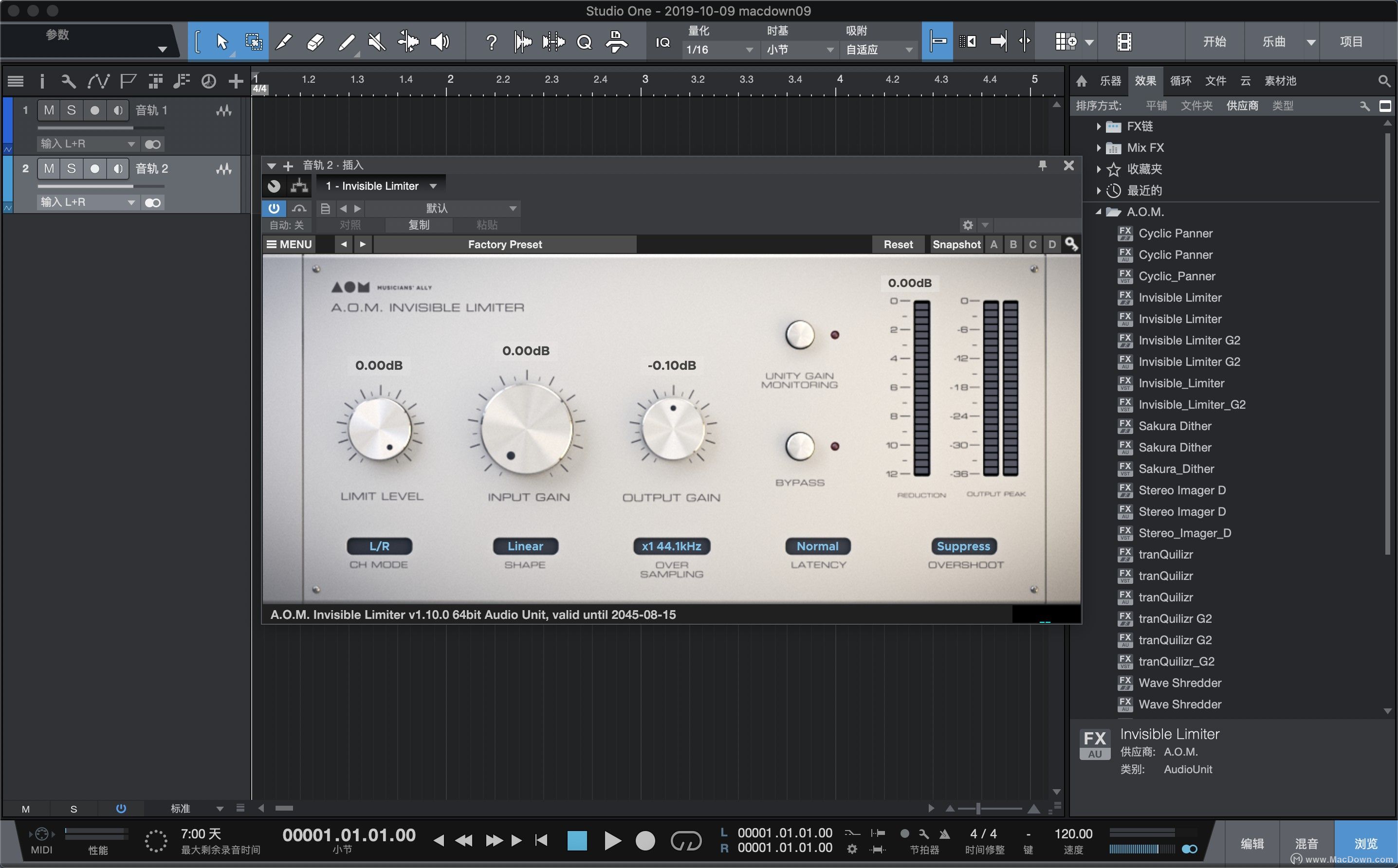This screenshot has height=868, width=1398.
Task: Click the add track plus icon
Action: click(x=236, y=81)
